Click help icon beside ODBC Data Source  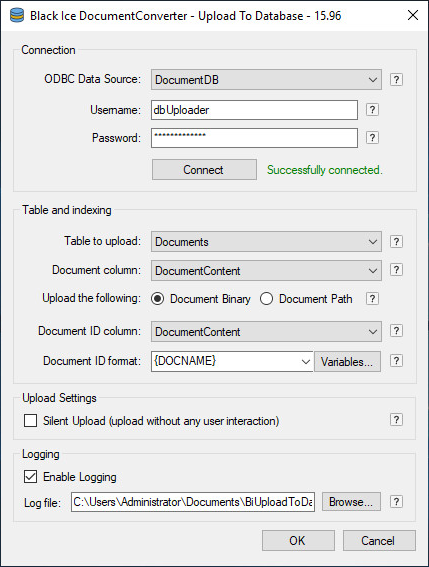point(396,79)
